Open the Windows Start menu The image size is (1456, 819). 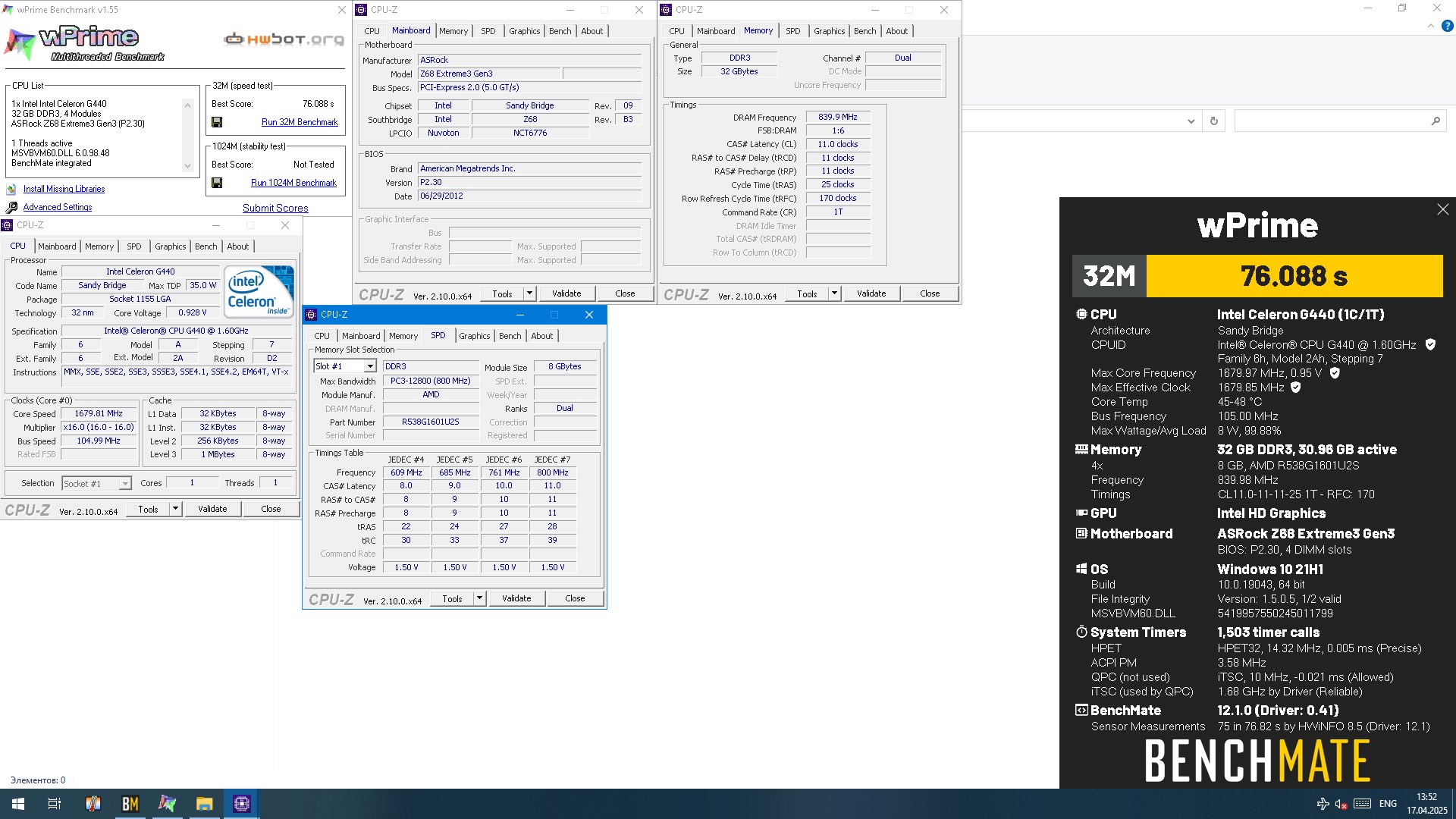point(18,804)
